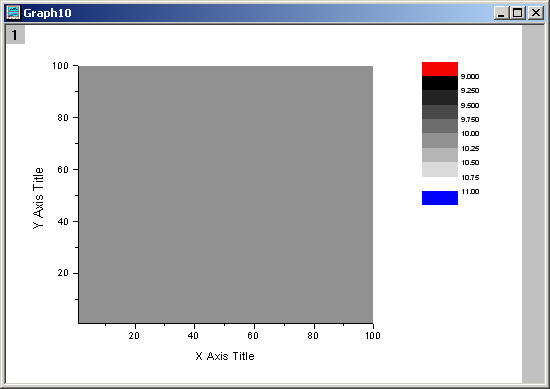Maximize the Graph10 window
The image size is (550, 389).
tap(517, 13)
